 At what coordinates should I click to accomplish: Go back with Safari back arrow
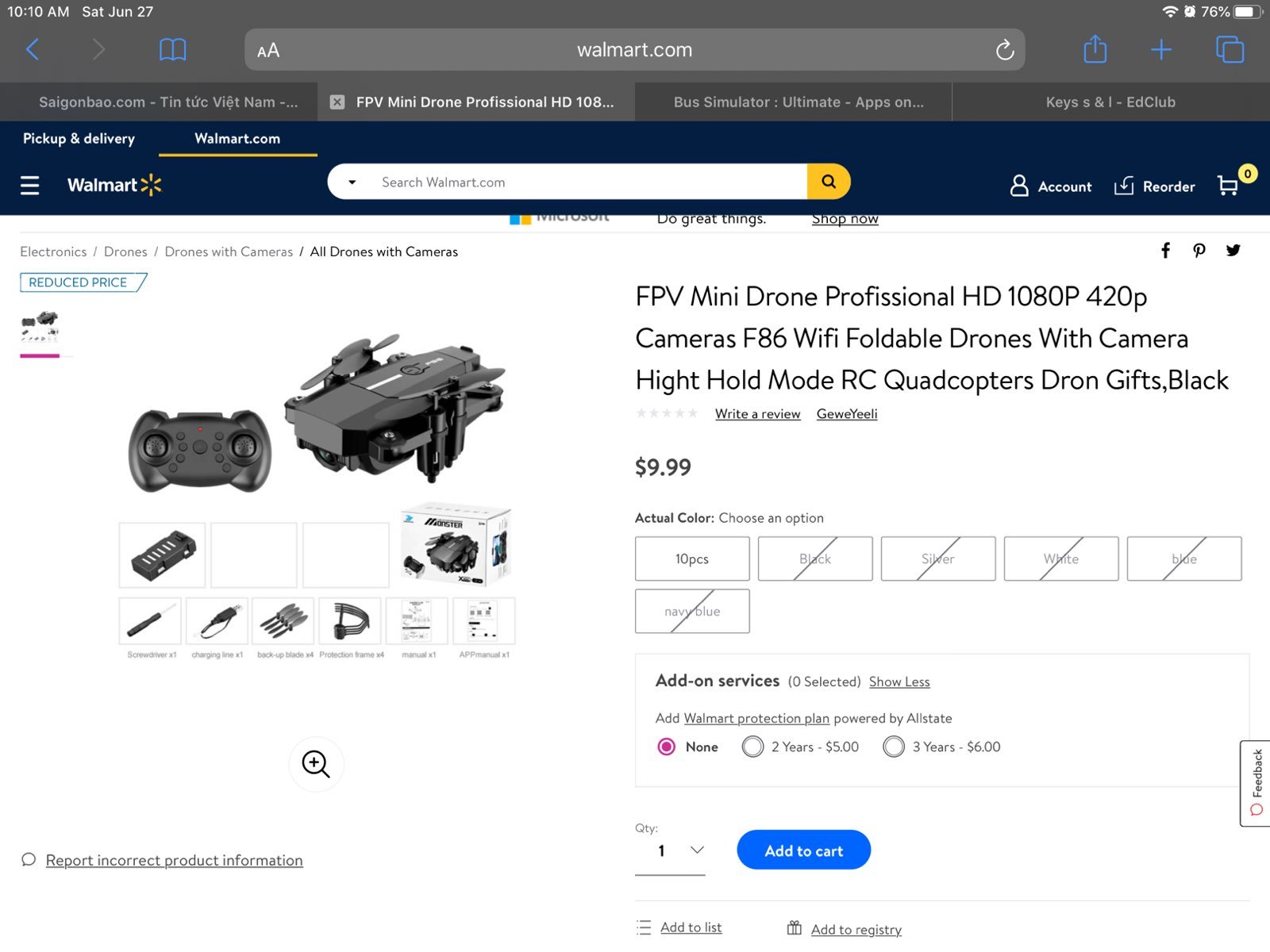(33, 50)
